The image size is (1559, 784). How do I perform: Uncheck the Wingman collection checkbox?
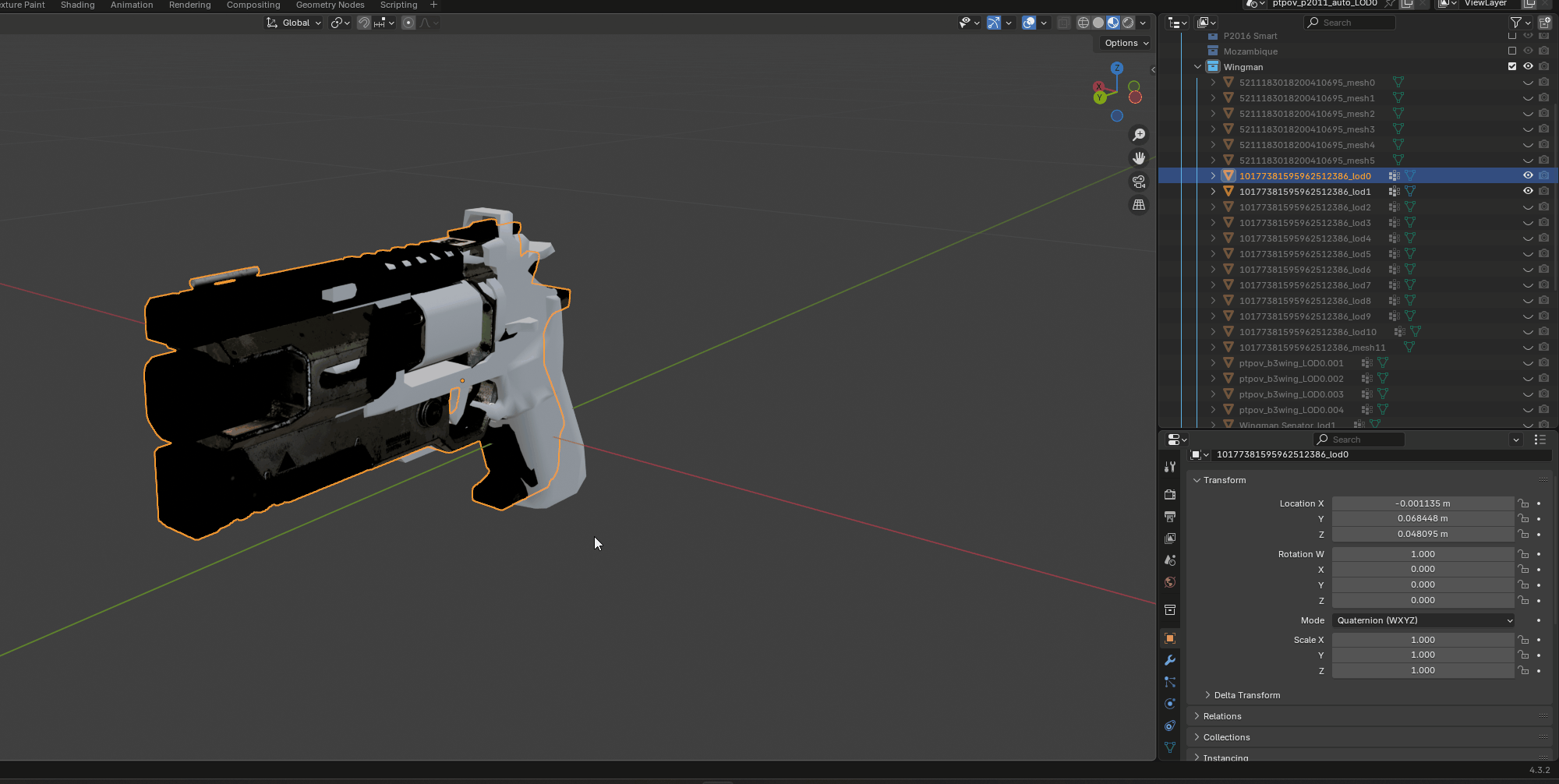(x=1512, y=67)
